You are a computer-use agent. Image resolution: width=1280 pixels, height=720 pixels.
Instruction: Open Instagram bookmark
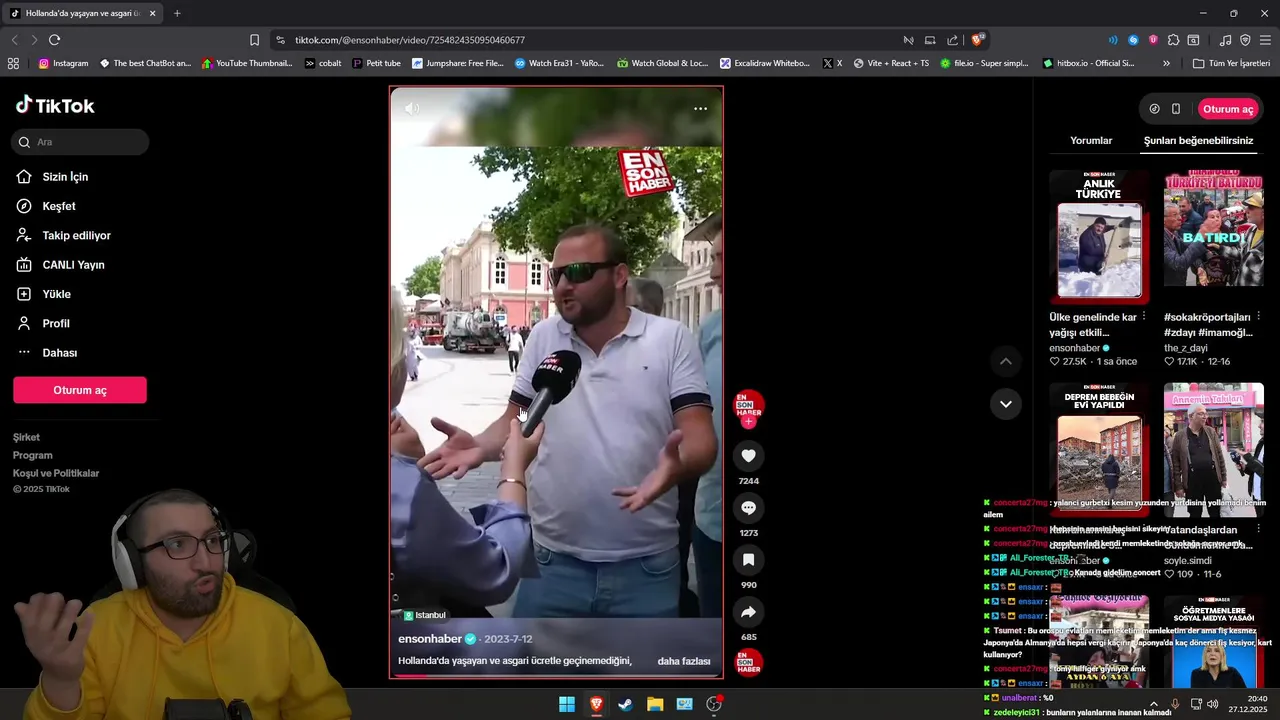[63, 63]
